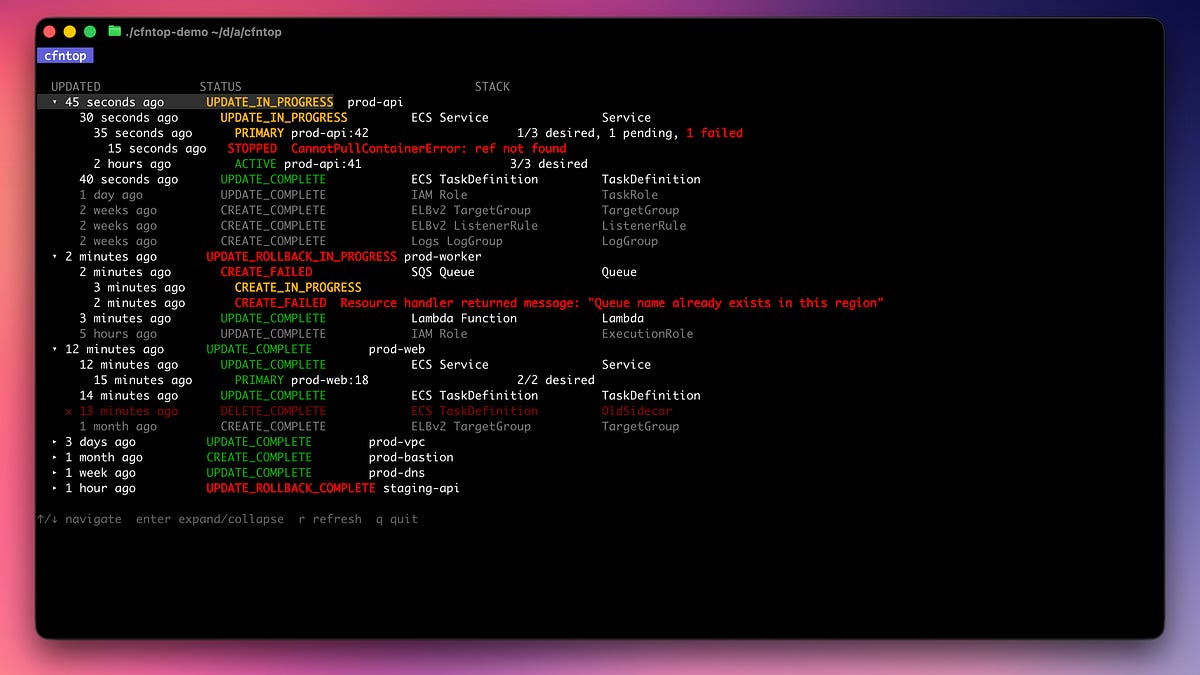This screenshot has width=1200, height=675.
Task: Click the folder icon in the title bar
Action: [x=114, y=32]
